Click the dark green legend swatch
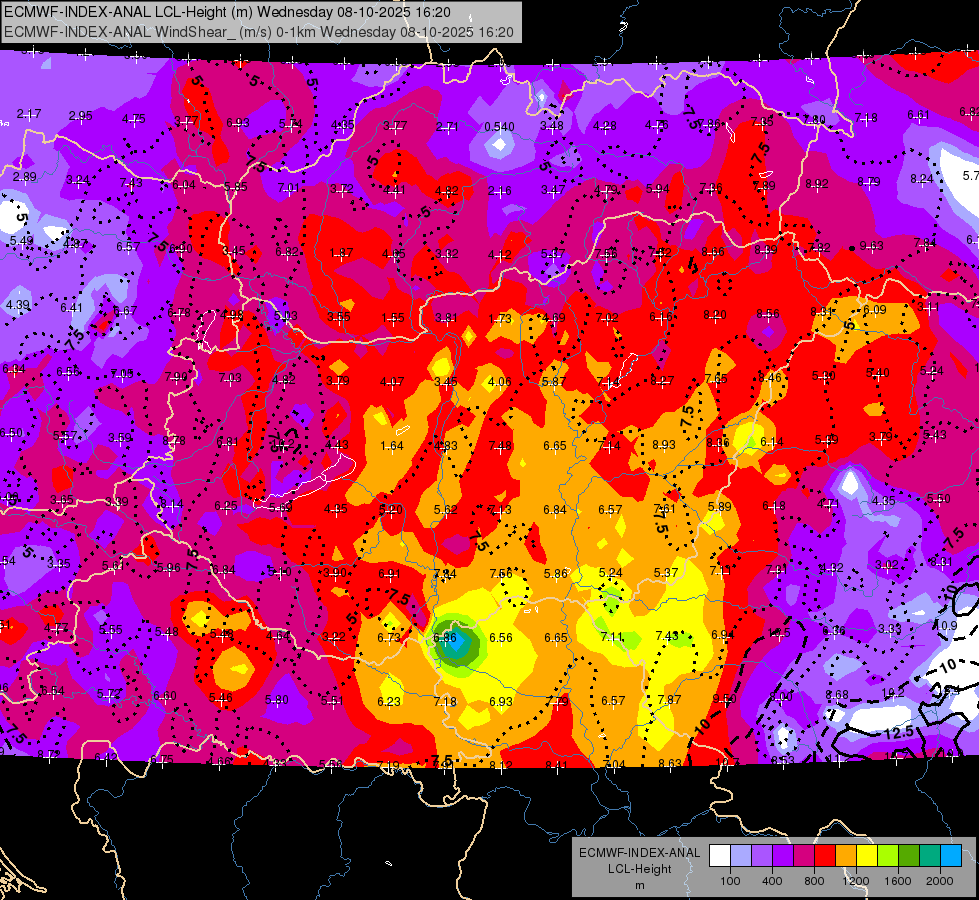Image resolution: width=979 pixels, height=900 pixels. [x=908, y=856]
